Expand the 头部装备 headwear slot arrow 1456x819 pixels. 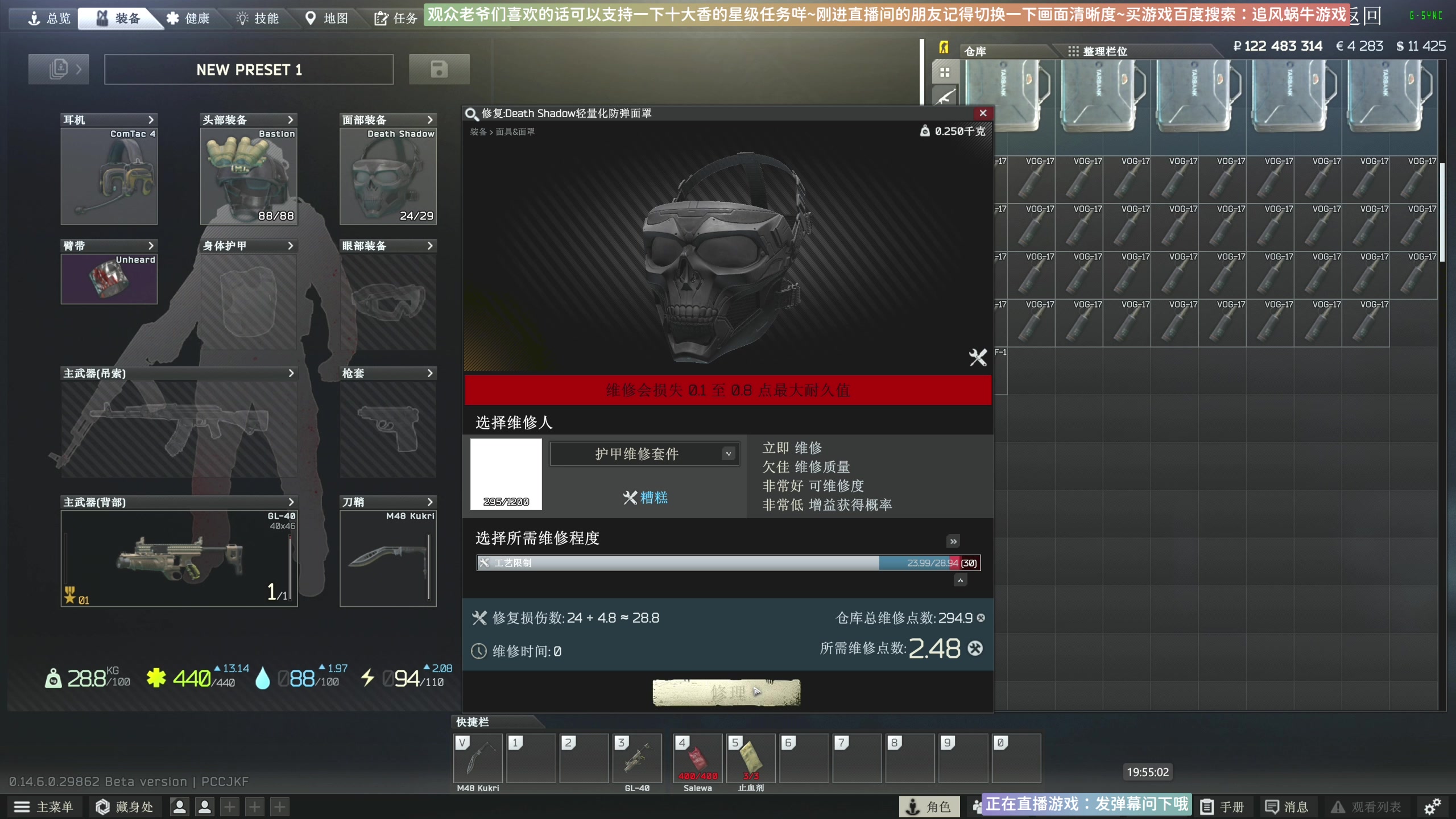[x=290, y=119]
